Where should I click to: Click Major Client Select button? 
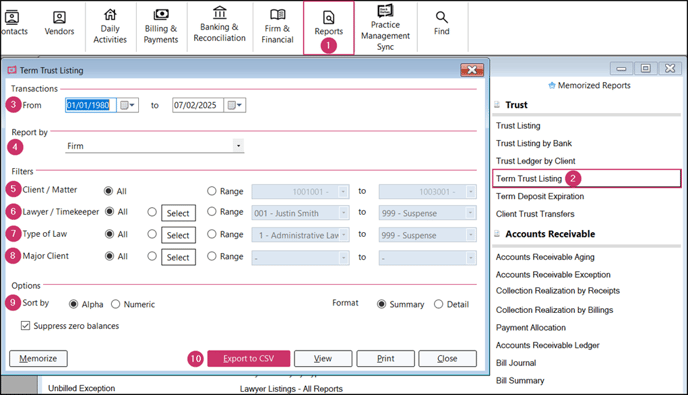click(178, 257)
